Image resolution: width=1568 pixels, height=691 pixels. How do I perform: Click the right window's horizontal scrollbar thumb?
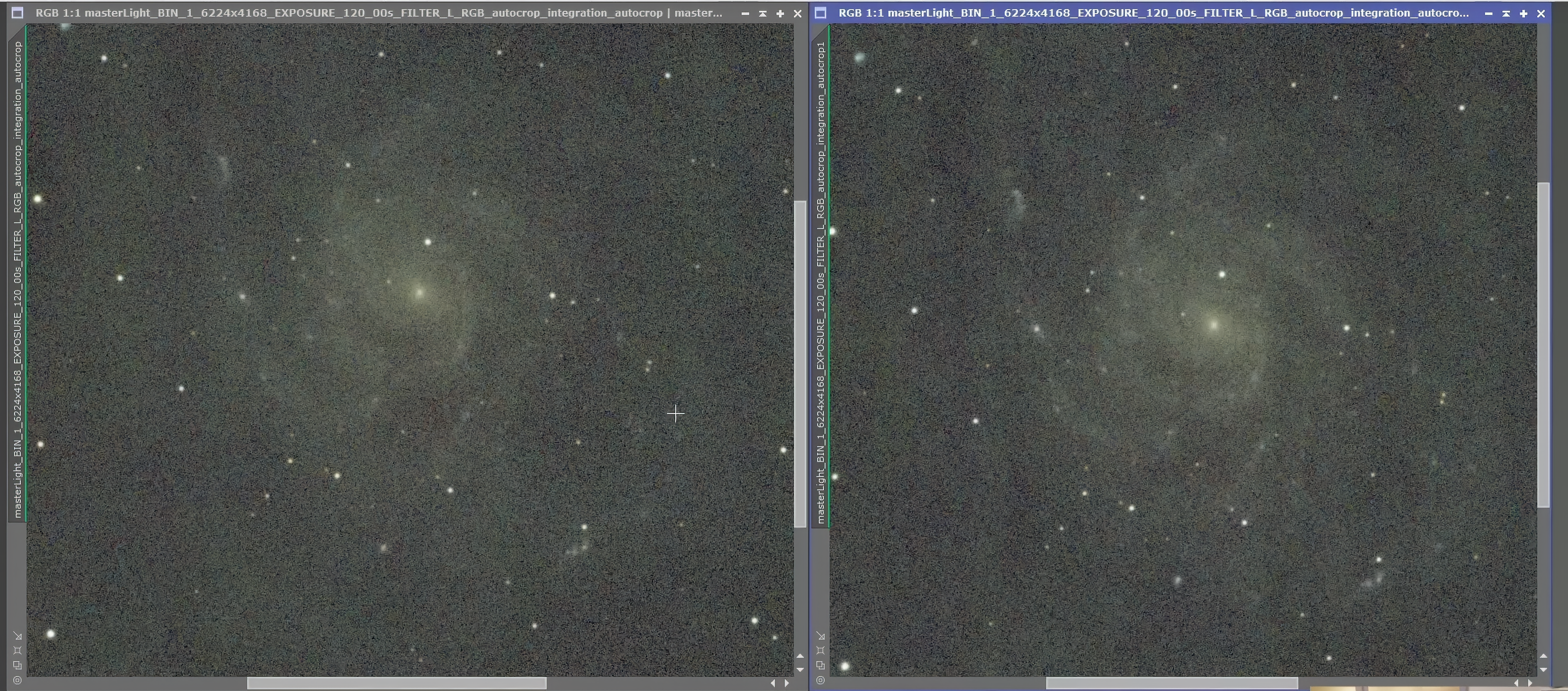coord(1172,683)
